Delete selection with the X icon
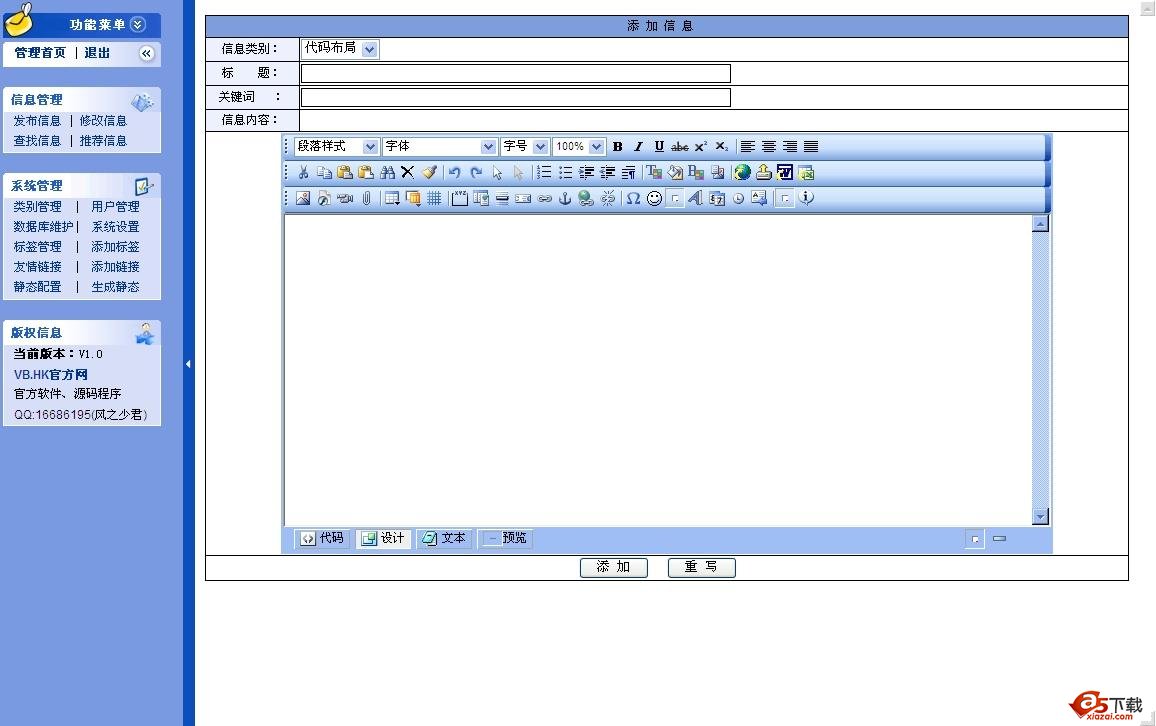Screen dimensions: 1156x726 (x=408, y=172)
